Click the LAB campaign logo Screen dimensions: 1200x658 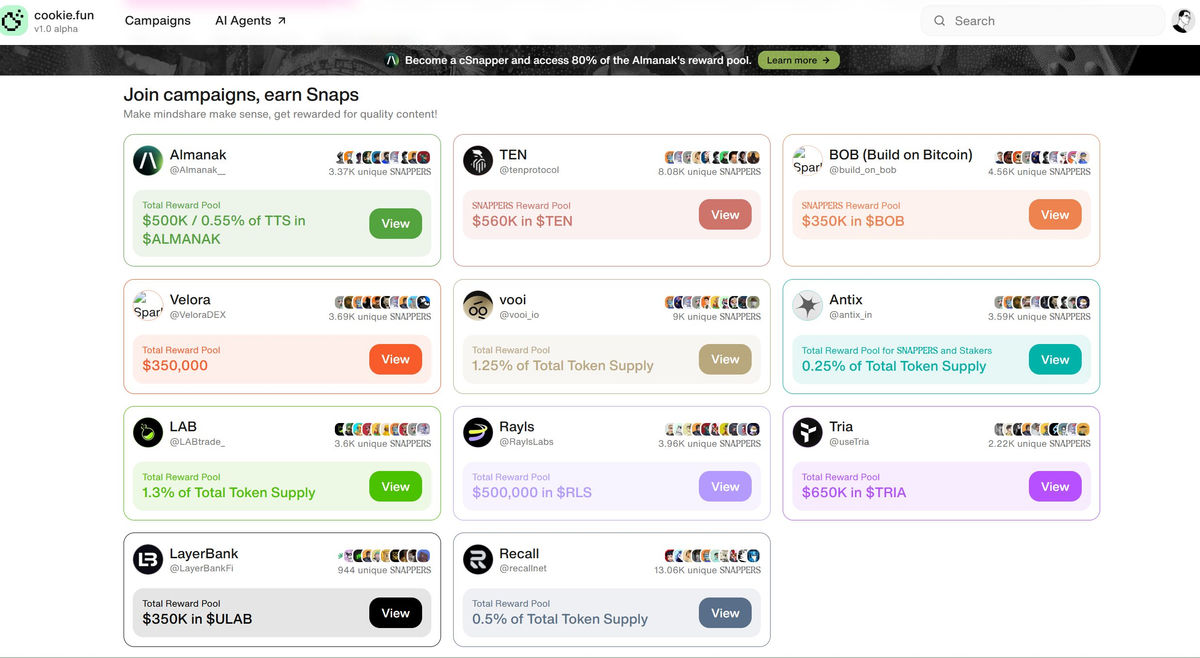tap(148, 433)
